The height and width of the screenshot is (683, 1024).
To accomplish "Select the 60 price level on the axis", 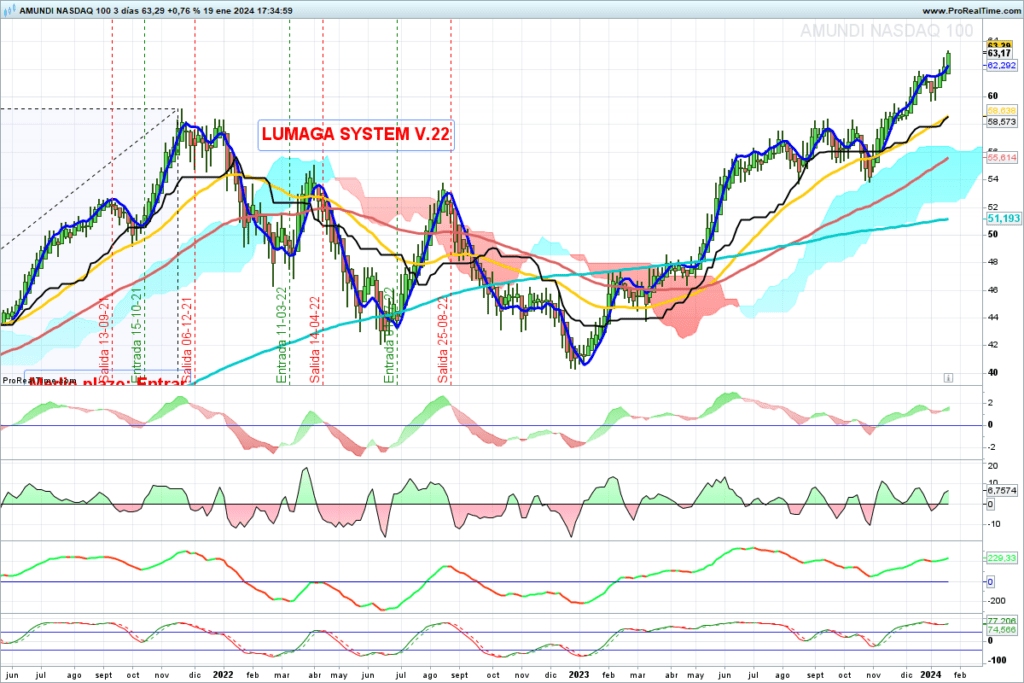I will [993, 97].
